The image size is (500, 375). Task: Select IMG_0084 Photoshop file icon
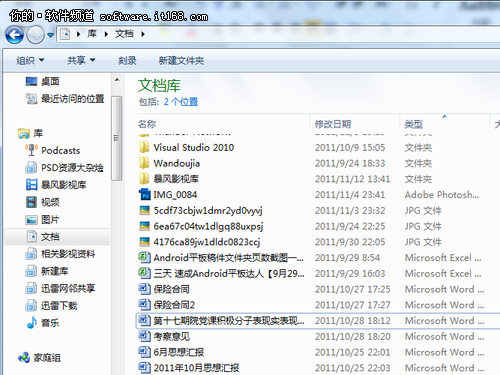tap(144, 194)
